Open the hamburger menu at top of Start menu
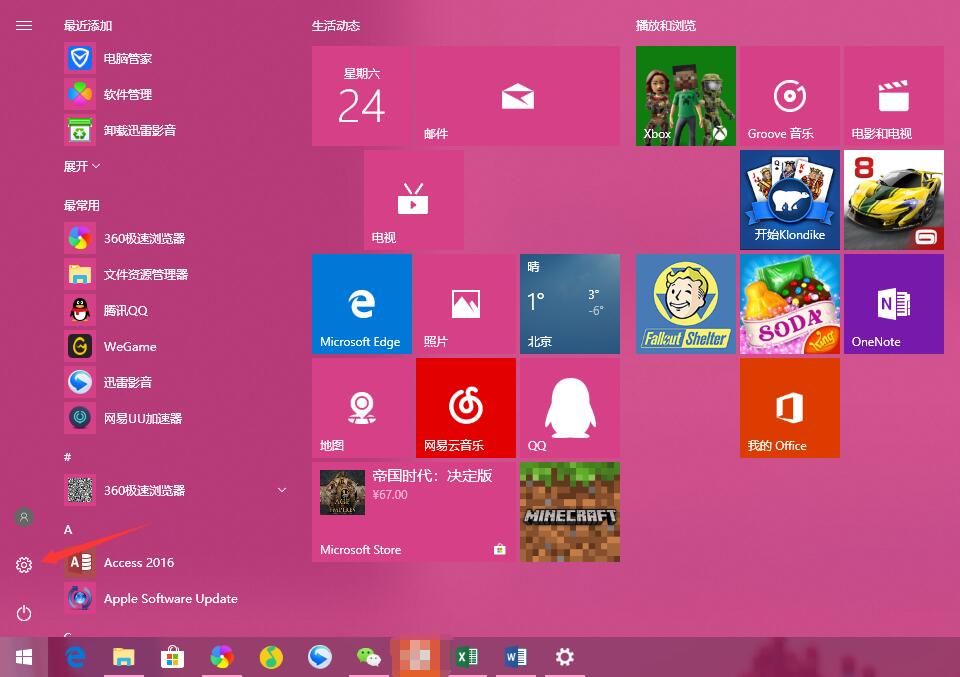Image resolution: width=960 pixels, height=677 pixels. [24, 25]
